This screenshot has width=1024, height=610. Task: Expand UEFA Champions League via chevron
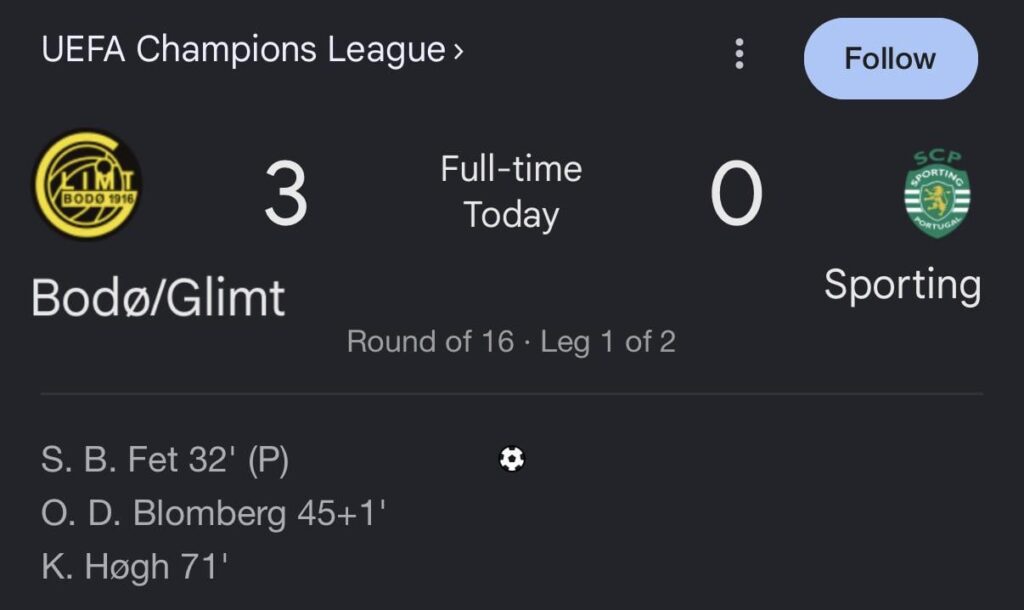(x=458, y=46)
